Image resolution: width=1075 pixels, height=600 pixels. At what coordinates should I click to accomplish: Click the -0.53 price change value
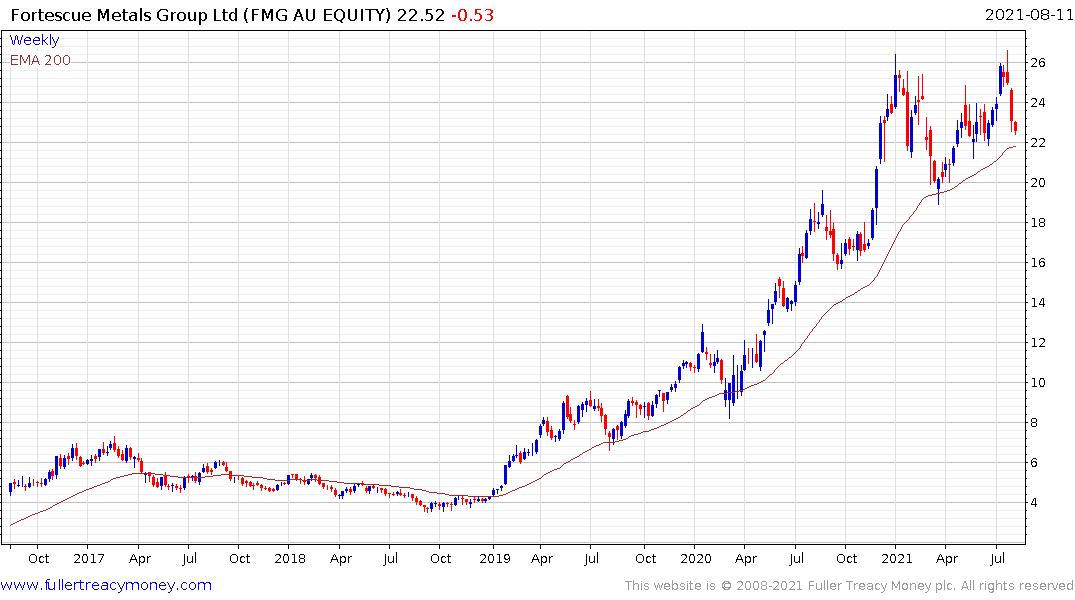click(x=472, y=15)
